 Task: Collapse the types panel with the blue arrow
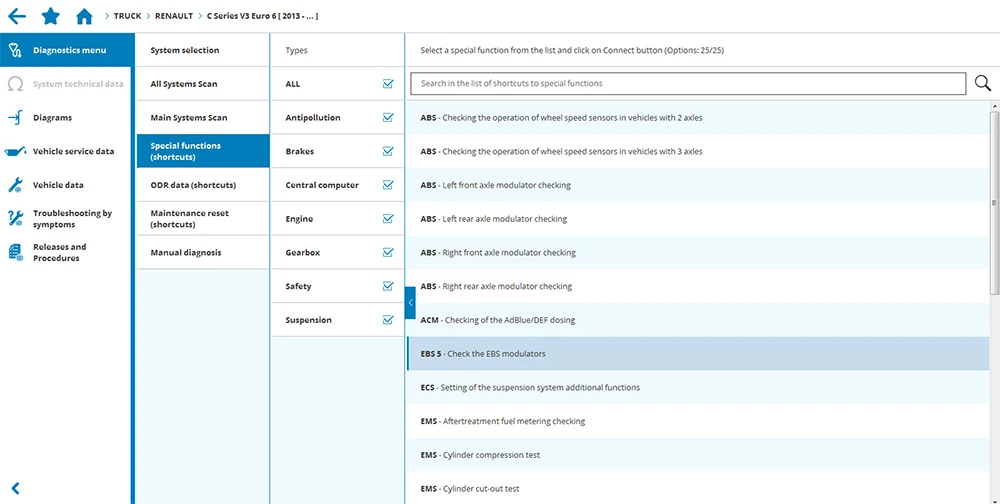coord(410,302)
